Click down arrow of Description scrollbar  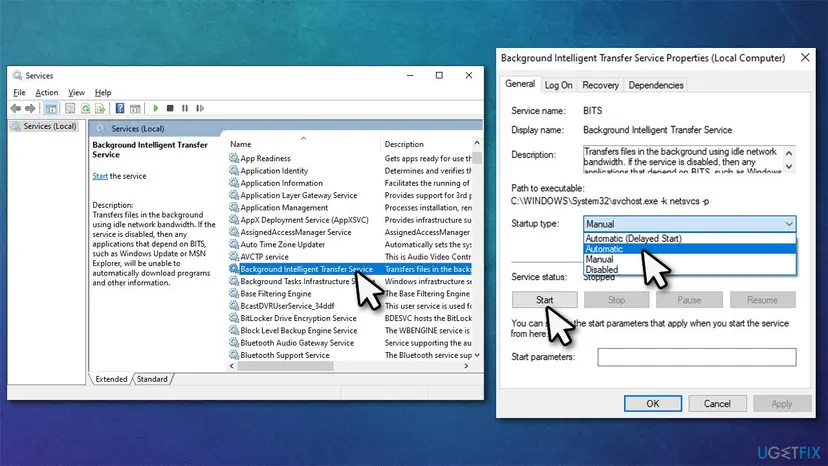click(x=789, y=166)
